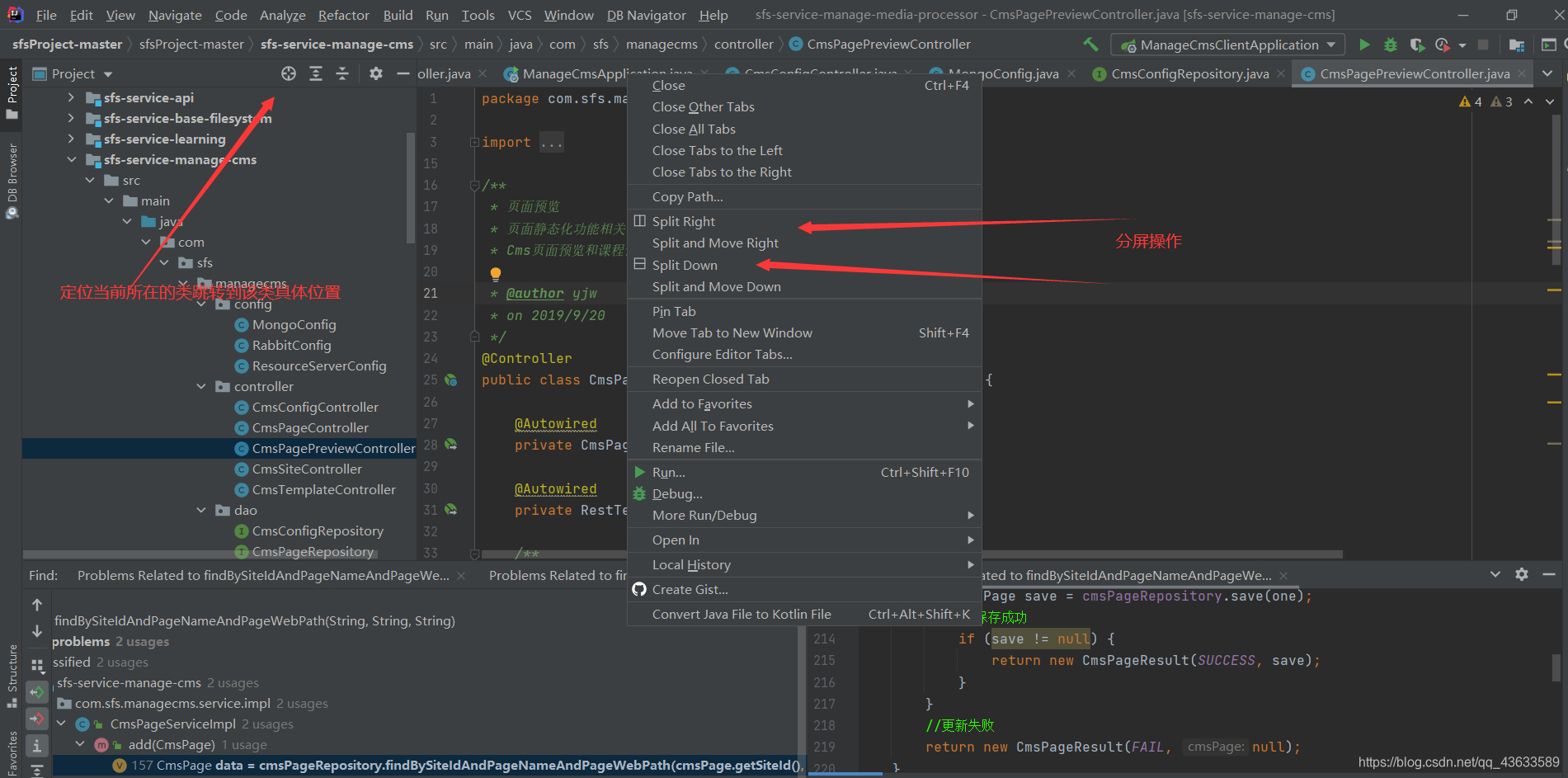Open the DB Browser side panel

point(12,181)
